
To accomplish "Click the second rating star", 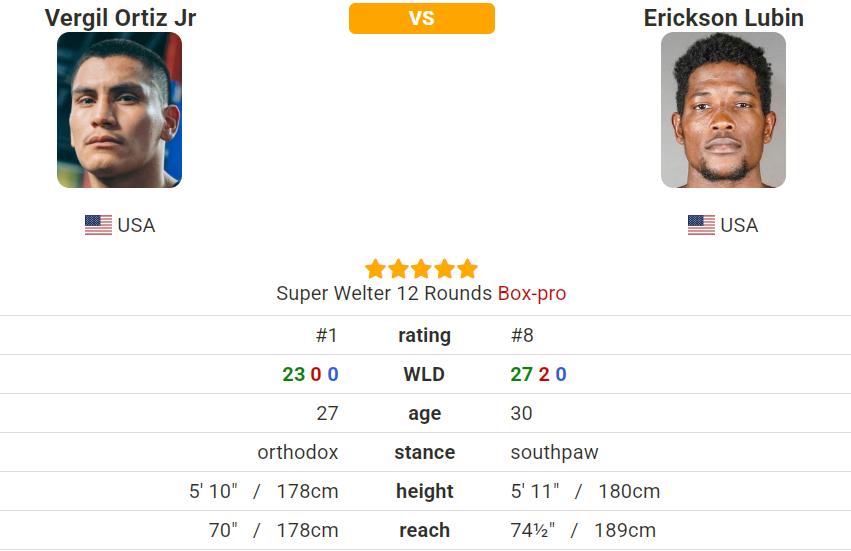I will coord(398,269).
